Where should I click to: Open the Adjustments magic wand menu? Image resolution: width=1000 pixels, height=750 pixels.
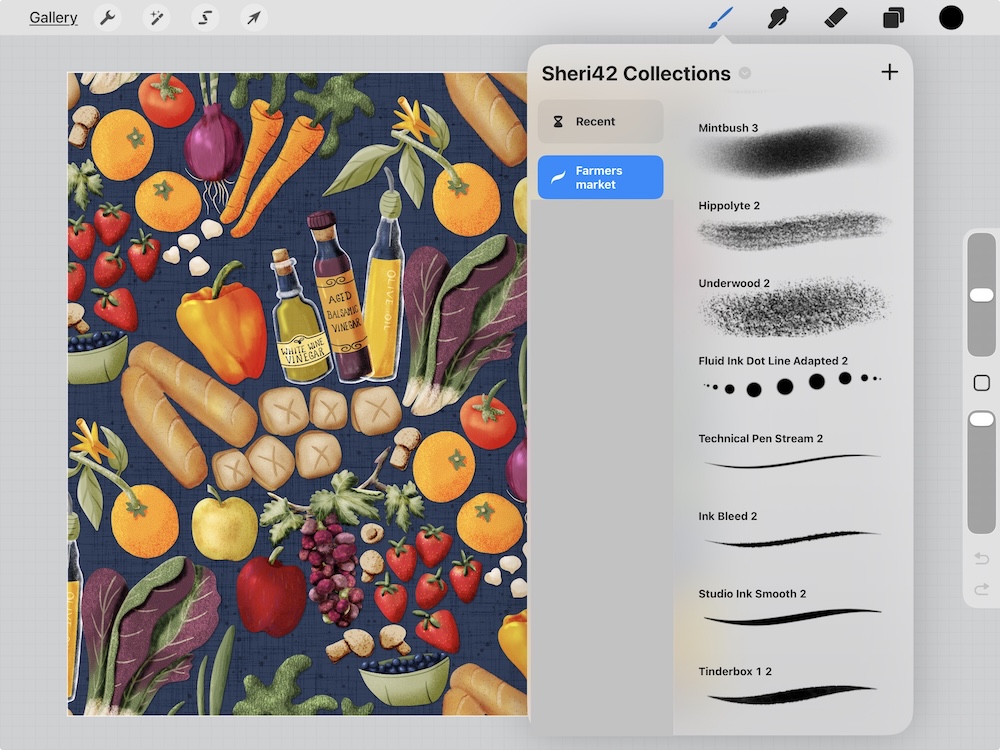[x=156, y=18]
